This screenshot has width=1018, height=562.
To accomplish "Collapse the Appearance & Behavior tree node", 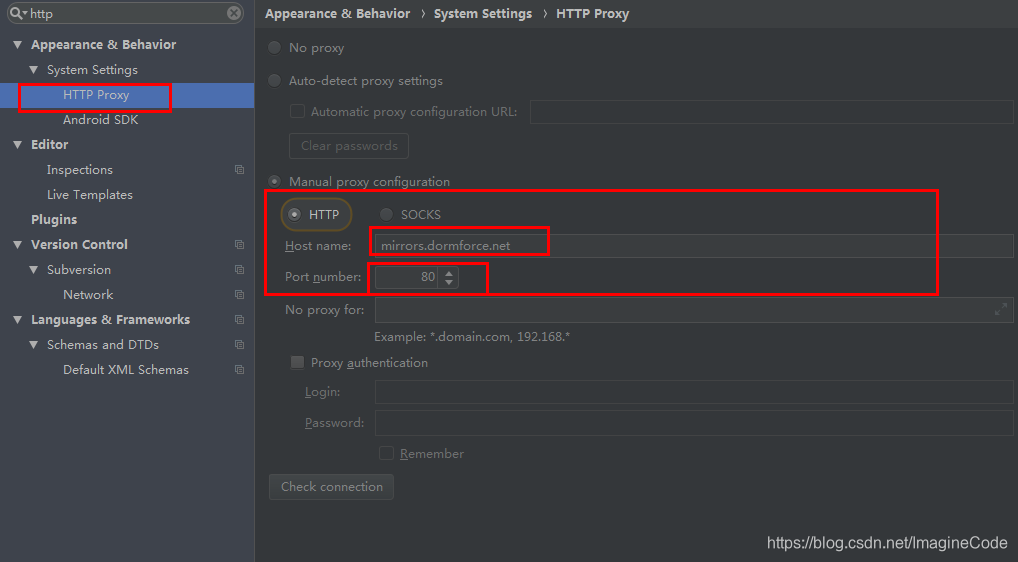I will (18, 45).
